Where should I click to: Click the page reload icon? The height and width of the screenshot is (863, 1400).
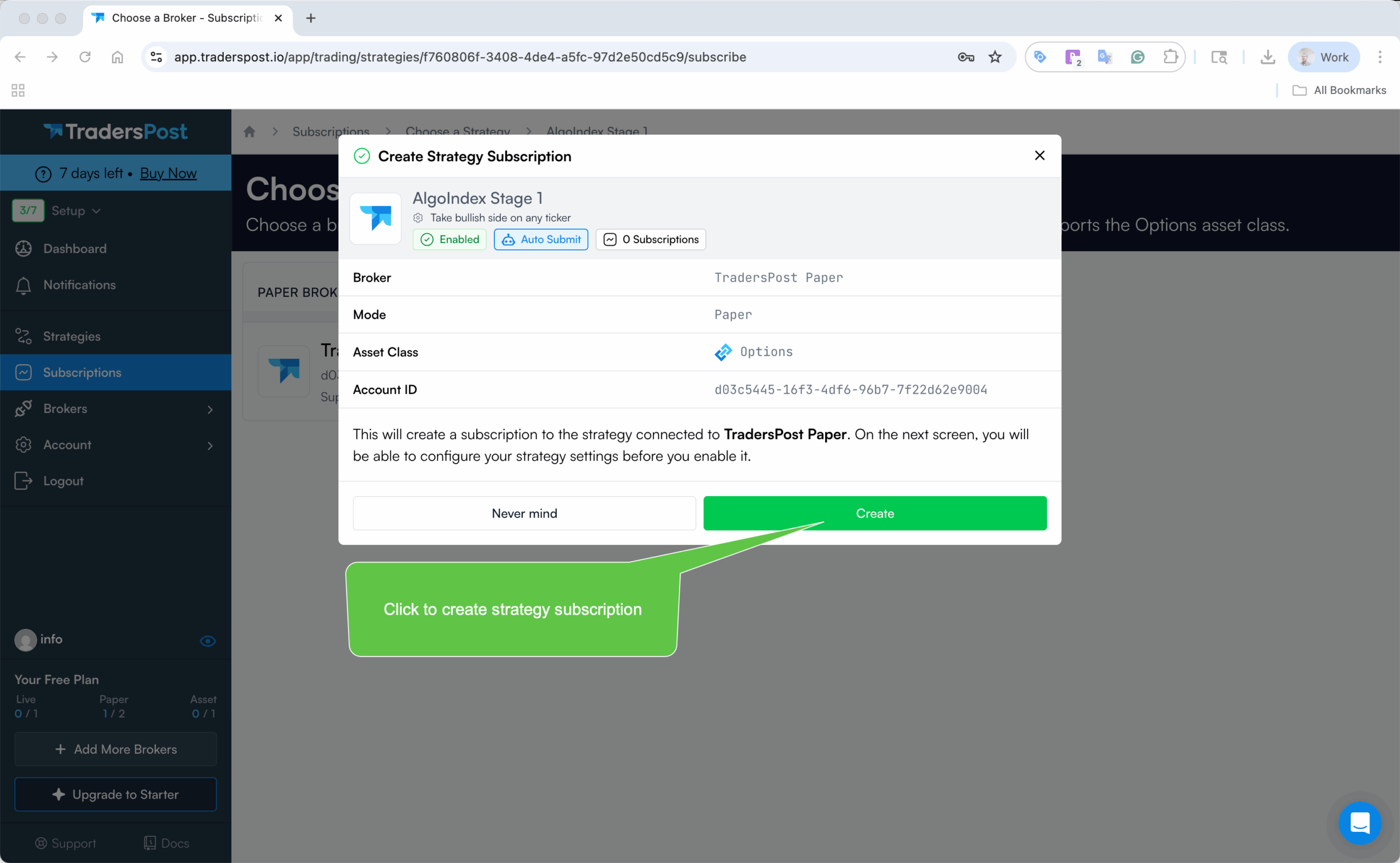coord(85,57)
